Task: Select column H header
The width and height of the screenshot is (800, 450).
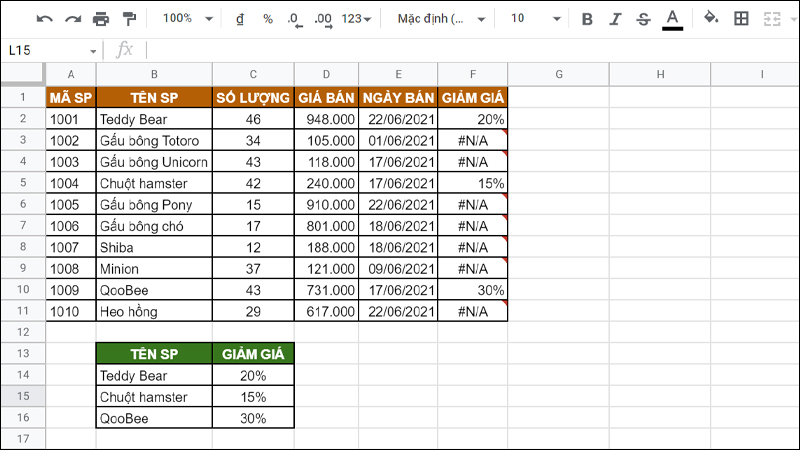Action: (x=660, y=74)
